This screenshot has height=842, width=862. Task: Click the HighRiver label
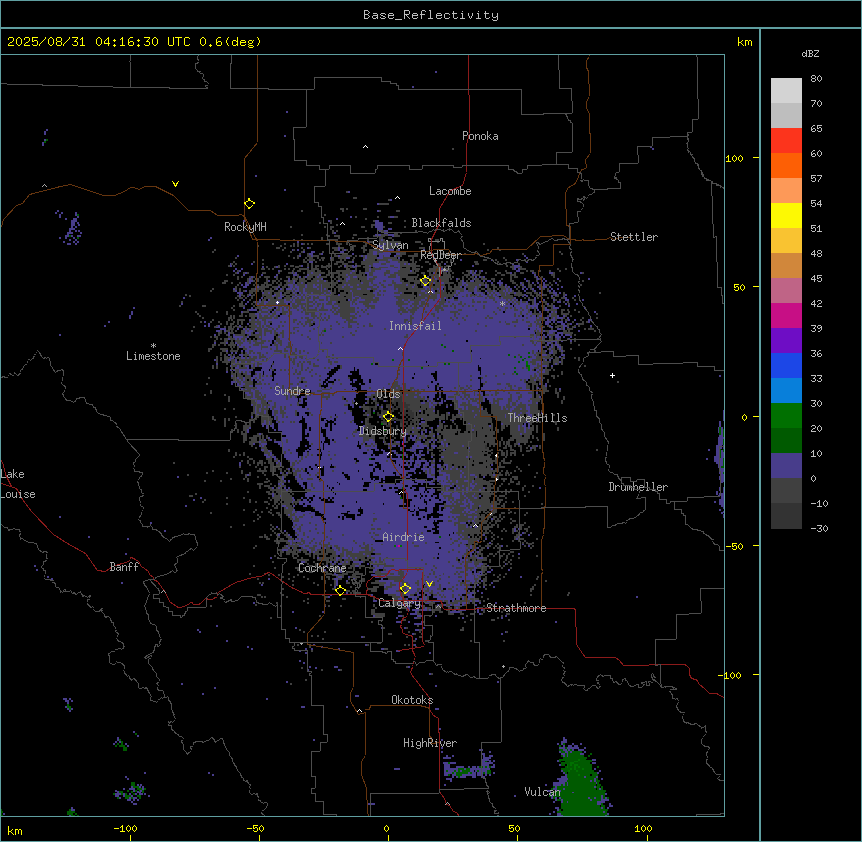[x=430, y=743]
